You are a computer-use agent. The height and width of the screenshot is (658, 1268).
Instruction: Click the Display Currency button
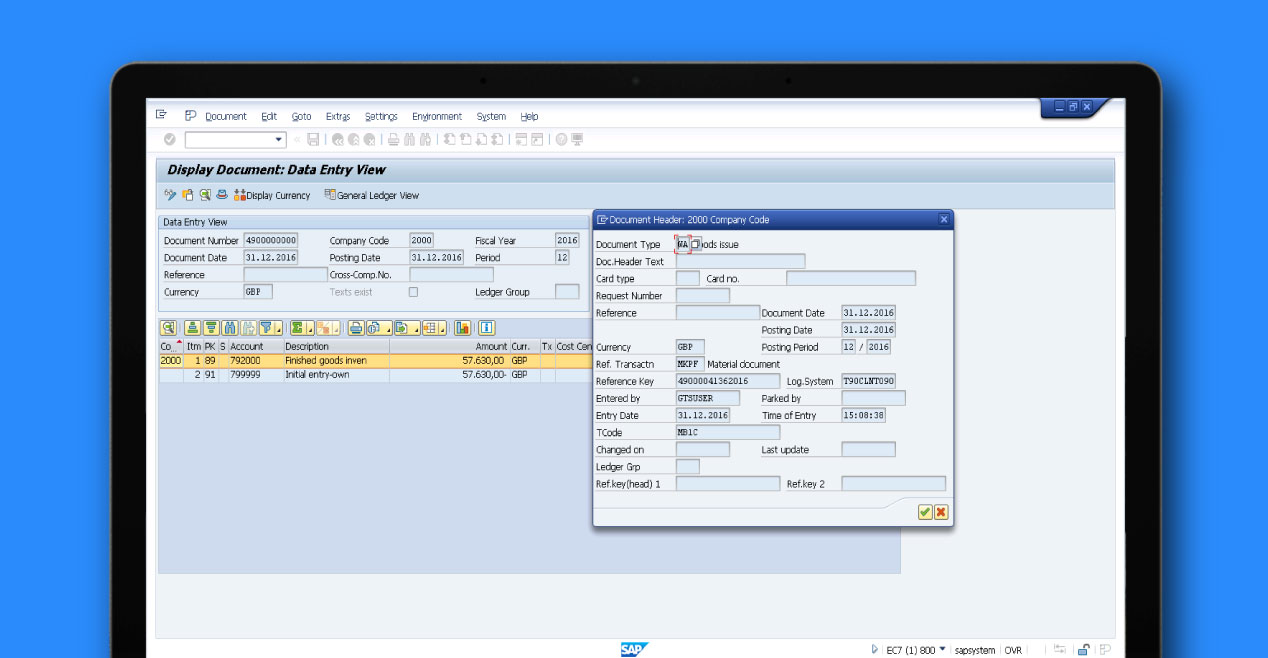(272, 195)
